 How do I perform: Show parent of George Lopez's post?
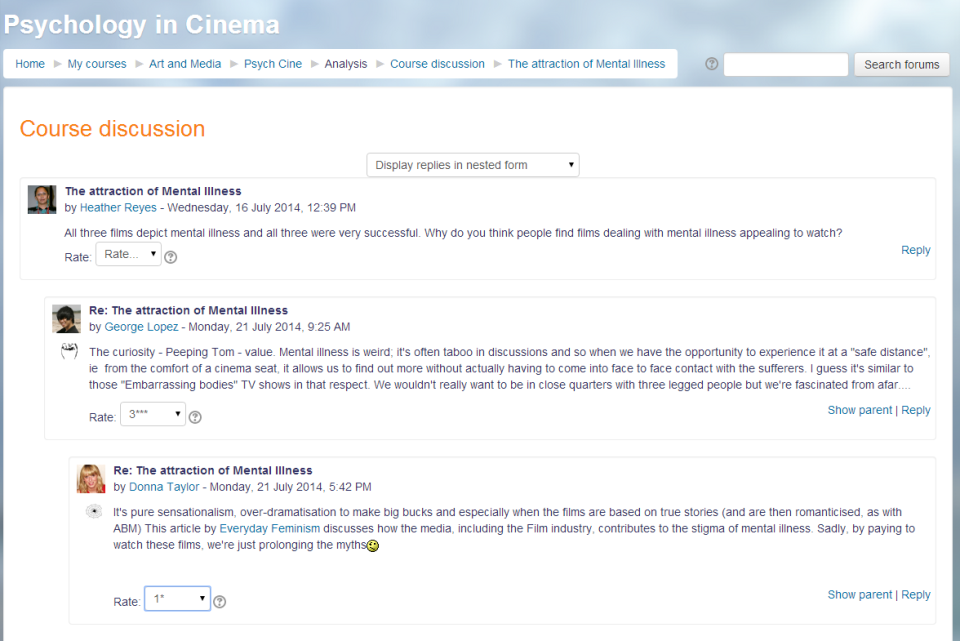[860, 410]
